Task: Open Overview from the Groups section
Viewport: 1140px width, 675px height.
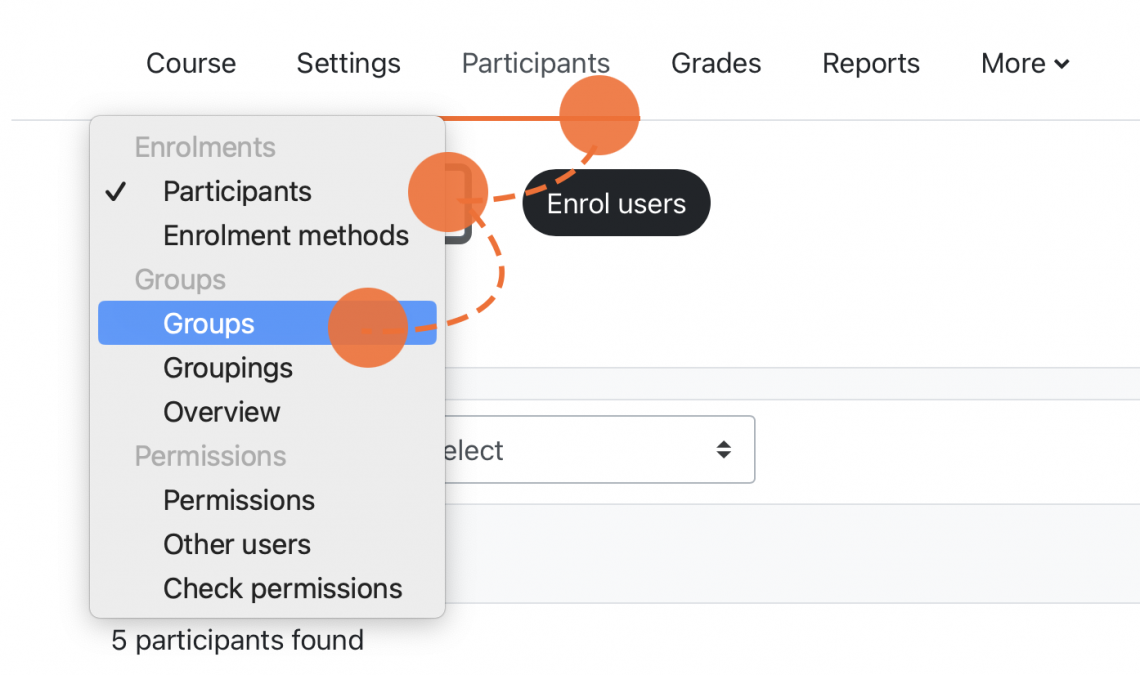Action: tap(222, 412)
